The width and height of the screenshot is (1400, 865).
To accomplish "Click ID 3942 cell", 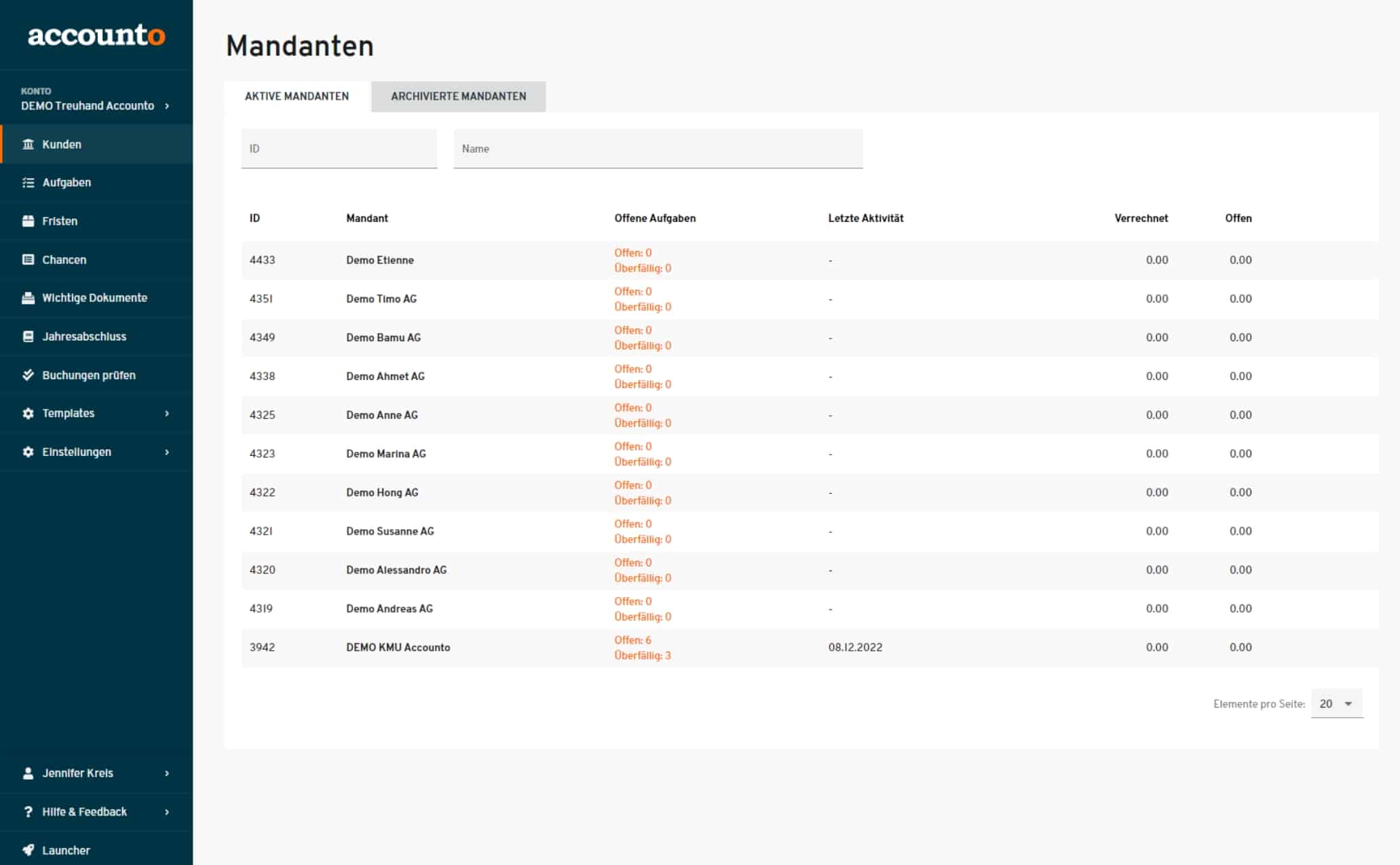I will click(x=262, y=647).
